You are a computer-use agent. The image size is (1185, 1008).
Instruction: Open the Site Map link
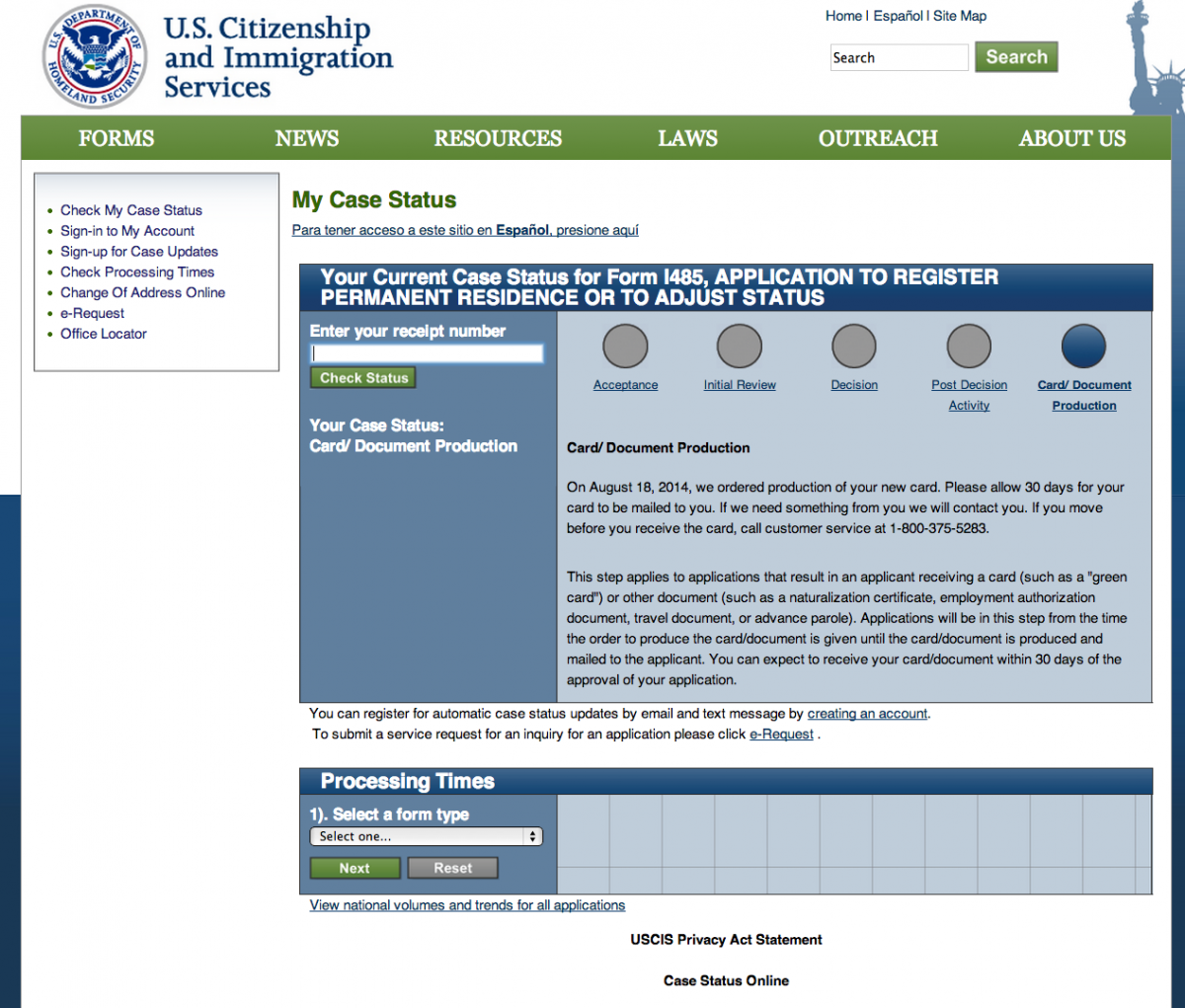coord(960,16)
